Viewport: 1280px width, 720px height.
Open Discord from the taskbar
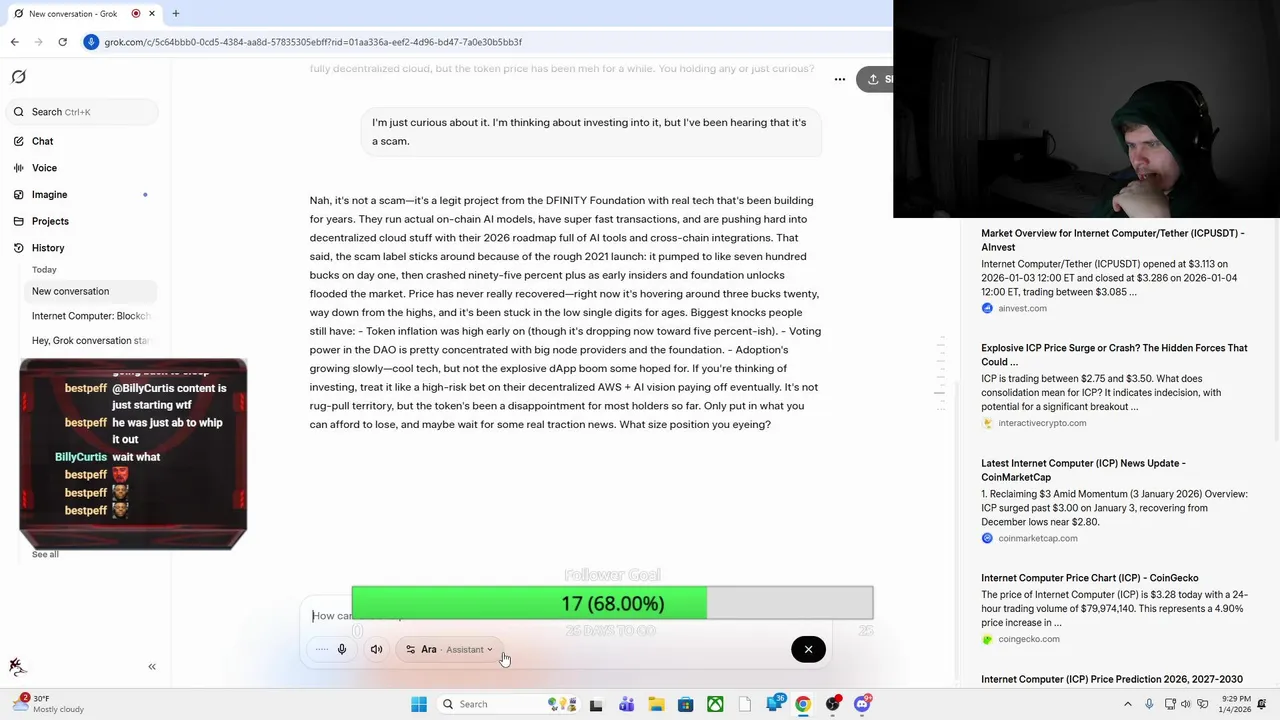point(863,704)
